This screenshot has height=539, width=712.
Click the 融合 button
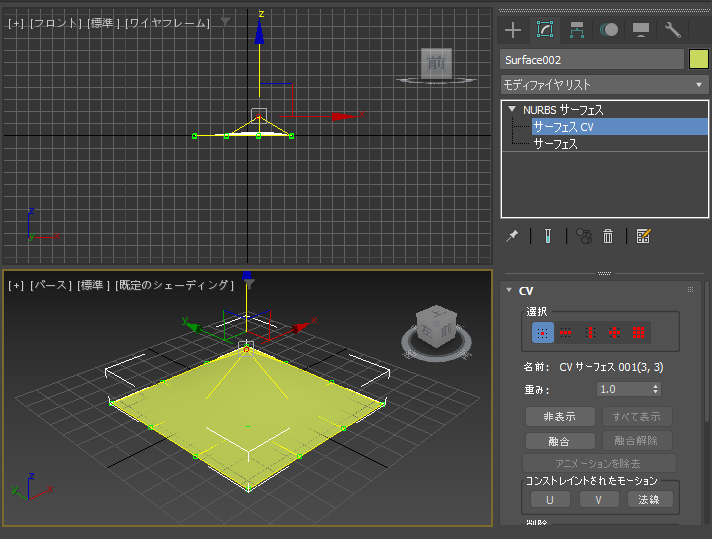pos(560,440)
